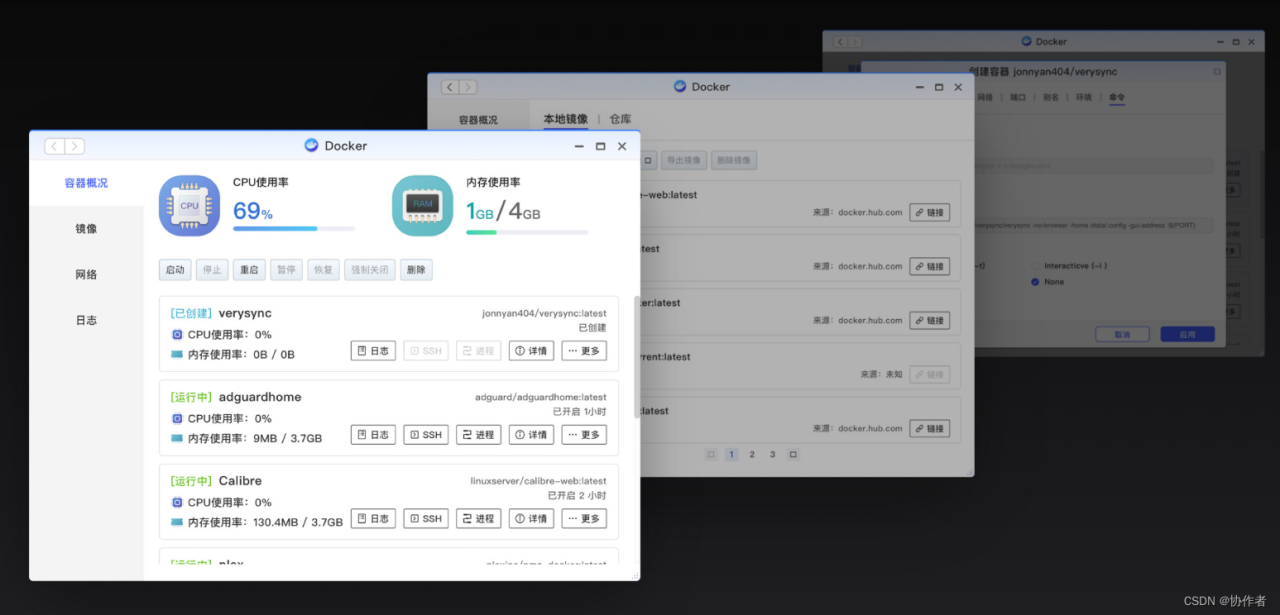Click the CPU usage icon

coord(189,204)
